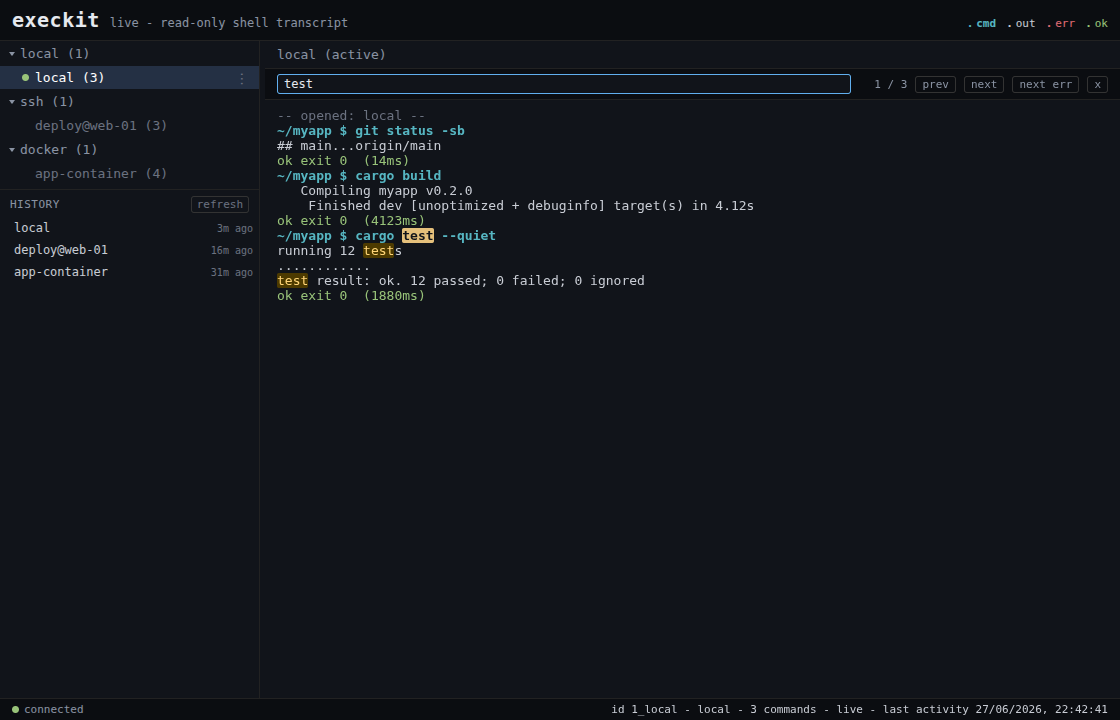The height and width of the screenshot is (720, 1120).
Task: Click the Finished dev target(s) line
Action: [x=531, y=206]
